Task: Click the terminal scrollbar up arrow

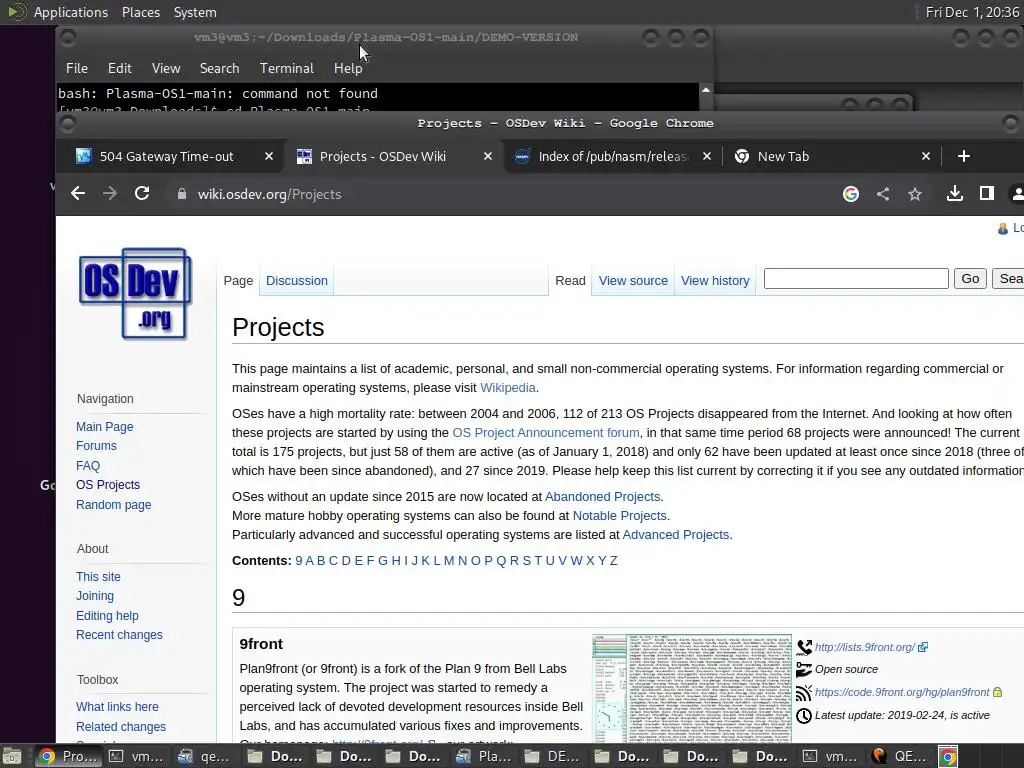Action: pyautogui.click(x=706, y=89)
